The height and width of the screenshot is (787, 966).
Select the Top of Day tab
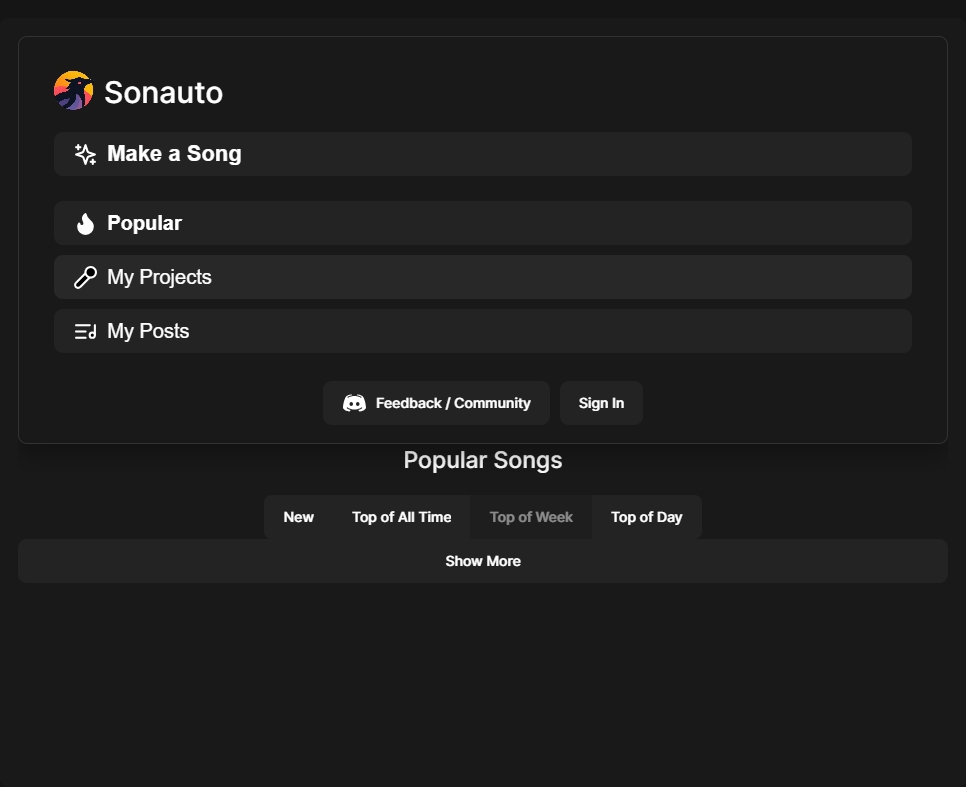click(646, 517)
